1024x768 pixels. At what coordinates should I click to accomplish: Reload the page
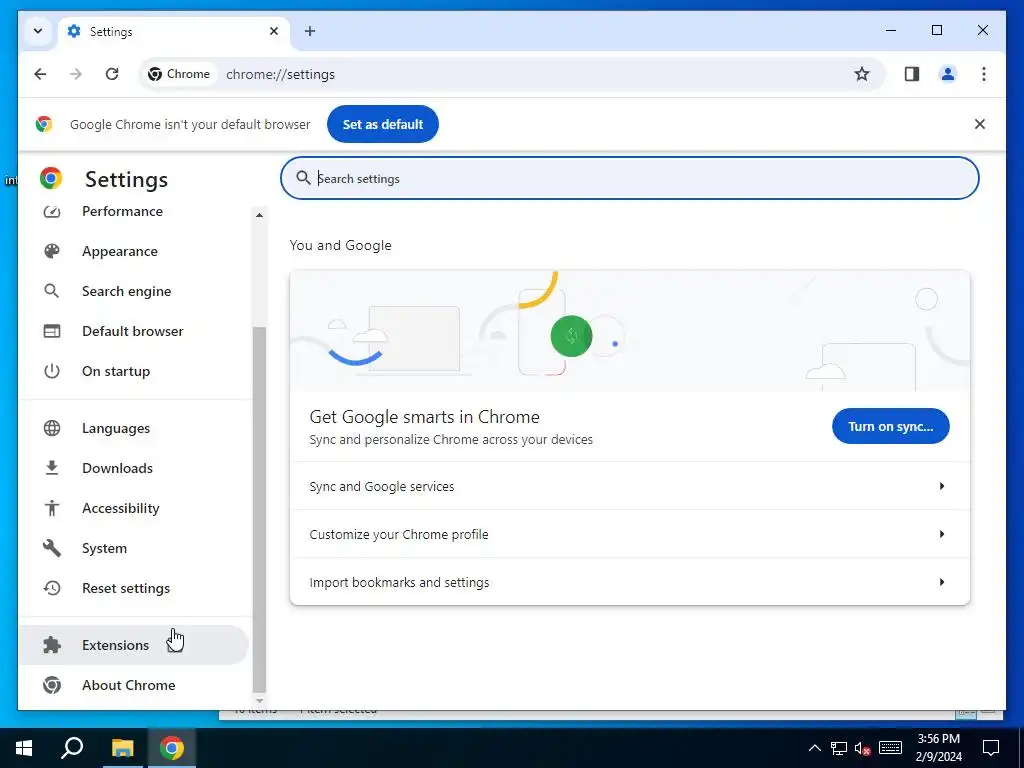112,74
